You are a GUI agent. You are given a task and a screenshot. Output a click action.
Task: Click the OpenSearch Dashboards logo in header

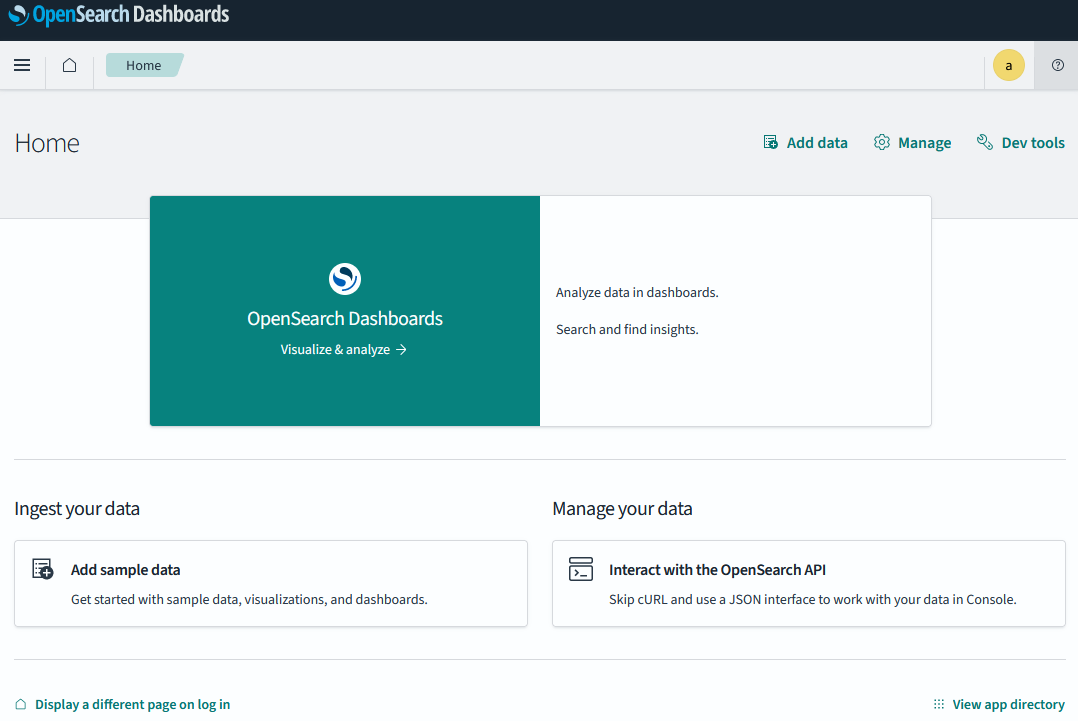coord(119,14)
